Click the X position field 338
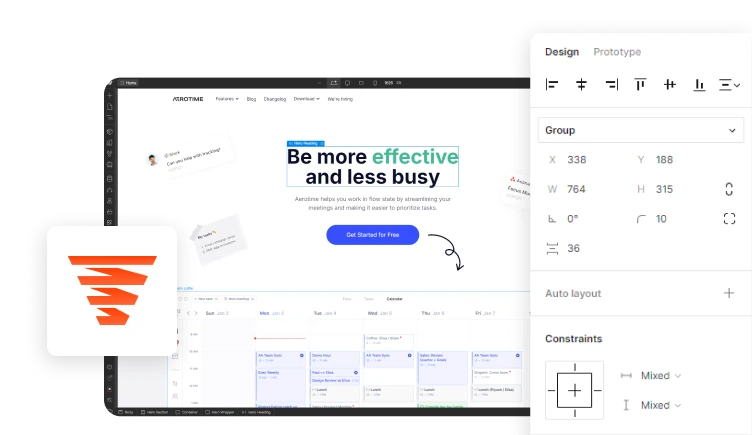This screenshot has width=752, height=435. click(576, 160)
